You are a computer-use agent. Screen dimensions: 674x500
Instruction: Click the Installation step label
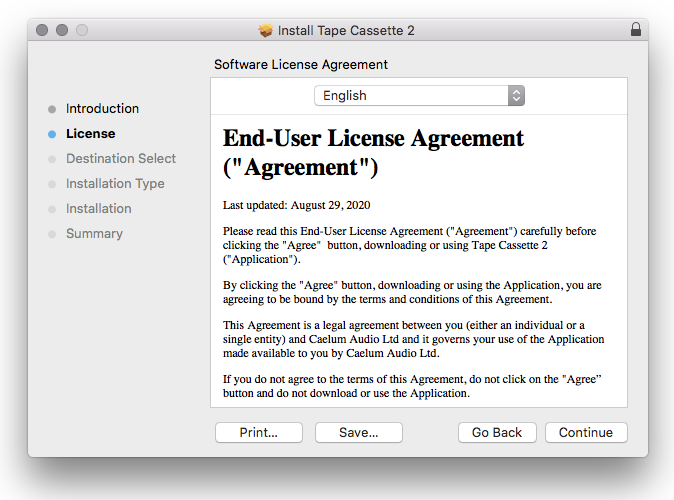coord(98,209)
